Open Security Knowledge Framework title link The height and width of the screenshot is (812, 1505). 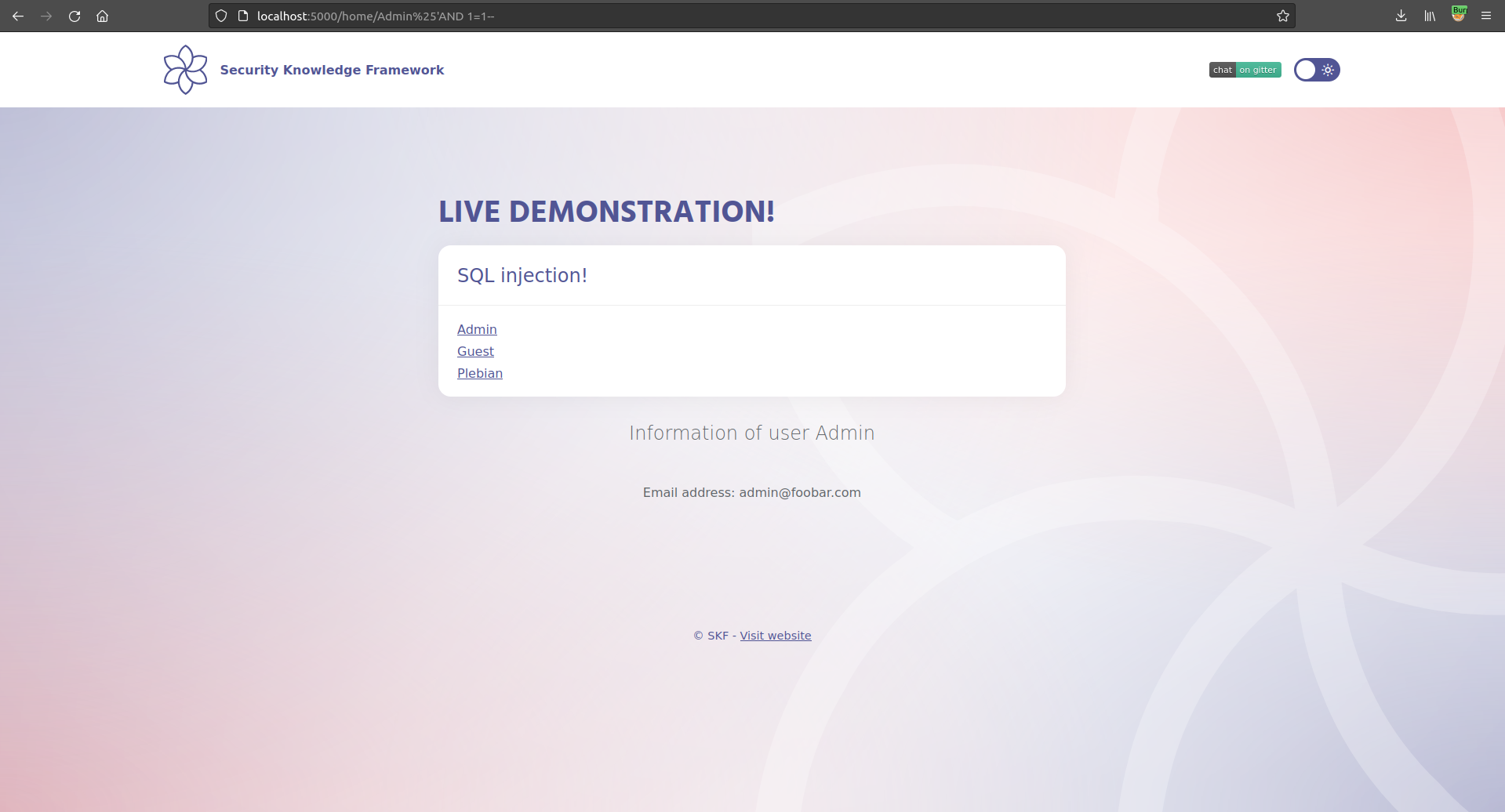click(332, 70)
